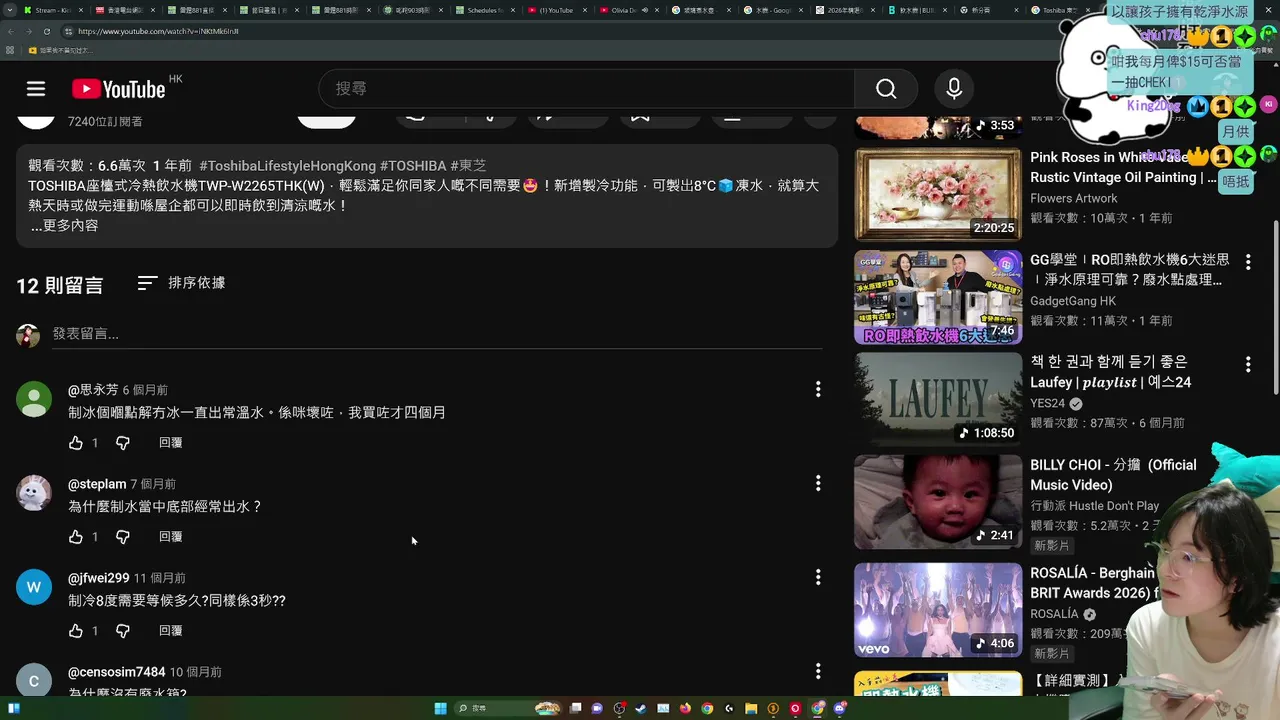Viewport: 1280px width, 720px height.
Task: Open the Pink Roses painting video thumbnail
Action: [938, 194]
